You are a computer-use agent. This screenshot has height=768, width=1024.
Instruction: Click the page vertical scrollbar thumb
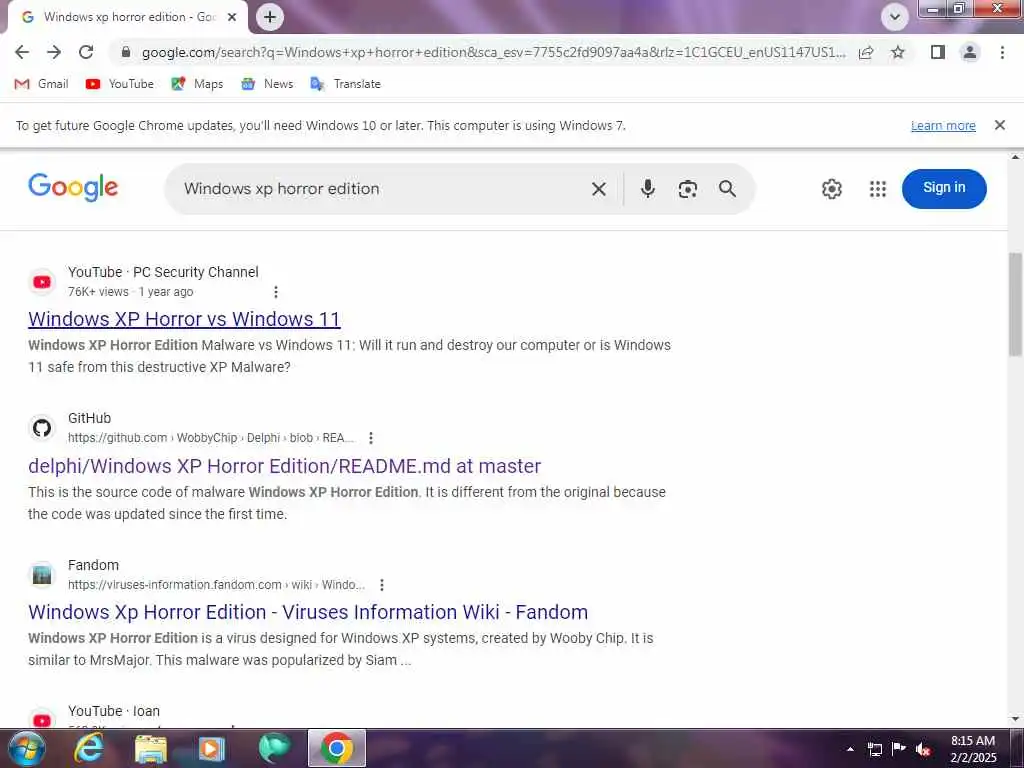tap(1016, 304)
